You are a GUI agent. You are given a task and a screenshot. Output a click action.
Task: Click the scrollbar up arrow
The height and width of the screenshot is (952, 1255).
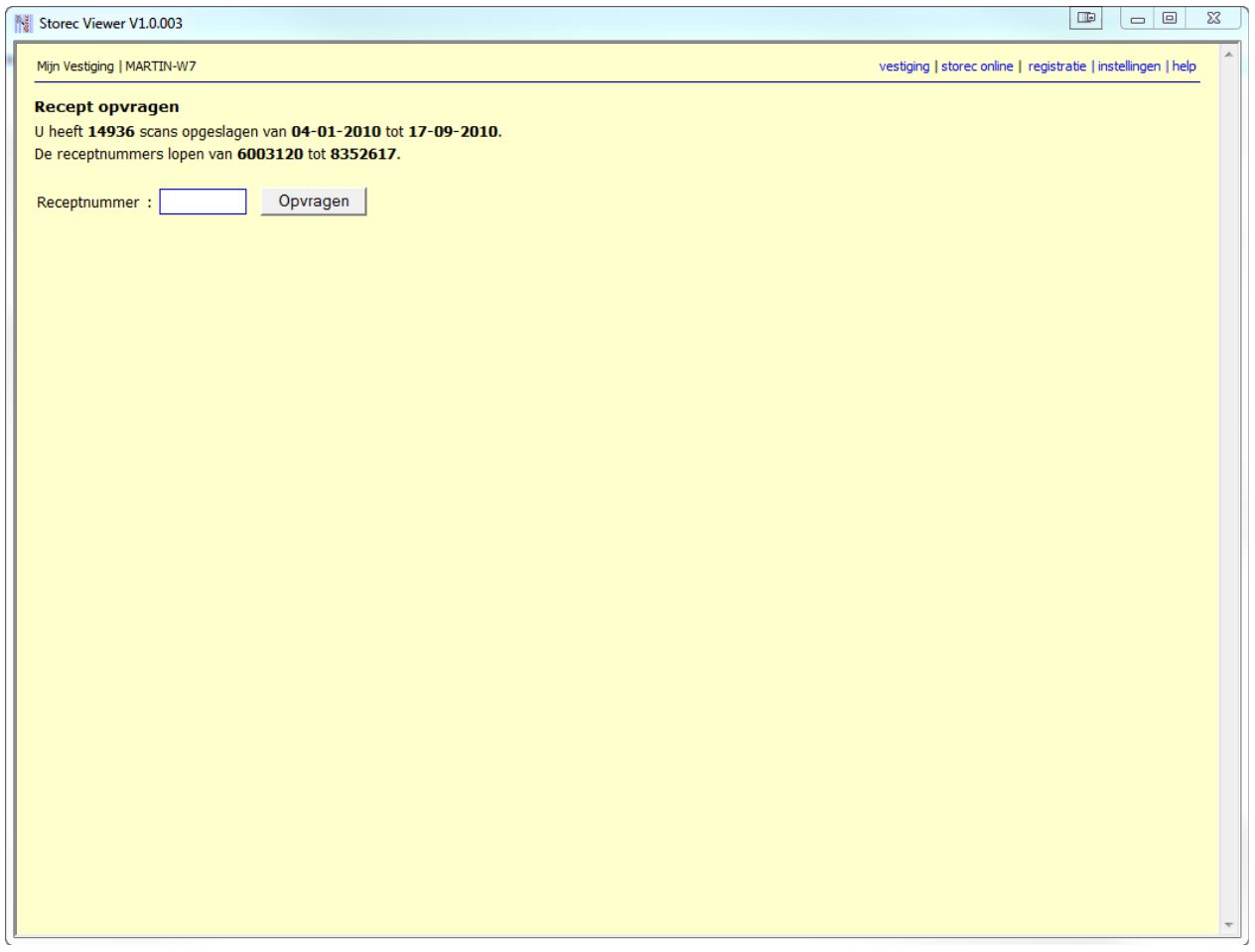click(x=1231, y=54)
